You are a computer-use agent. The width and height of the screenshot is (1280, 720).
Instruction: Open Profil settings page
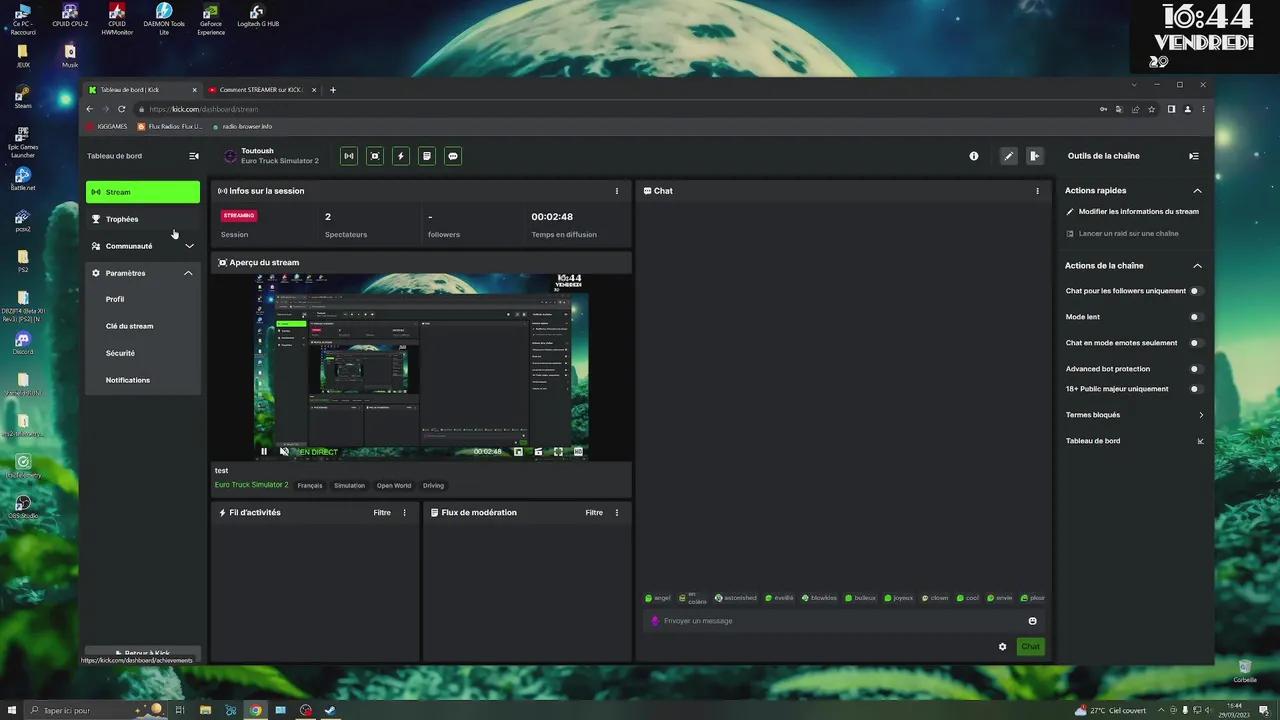115,299
